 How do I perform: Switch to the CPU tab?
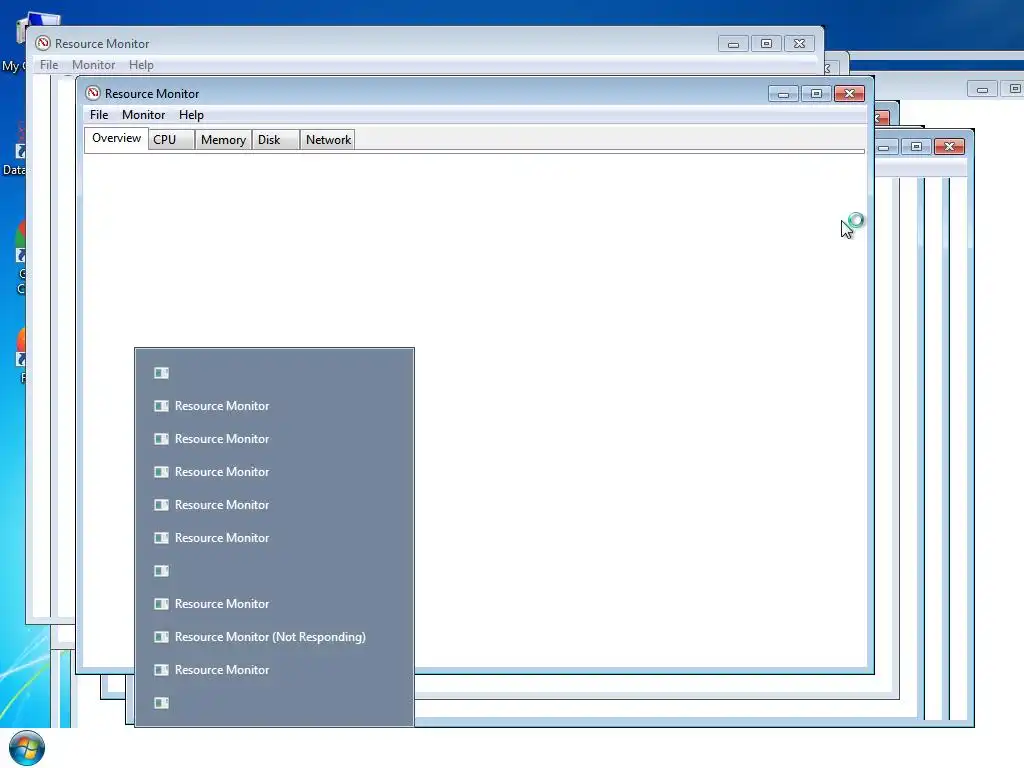click(171, 140)
